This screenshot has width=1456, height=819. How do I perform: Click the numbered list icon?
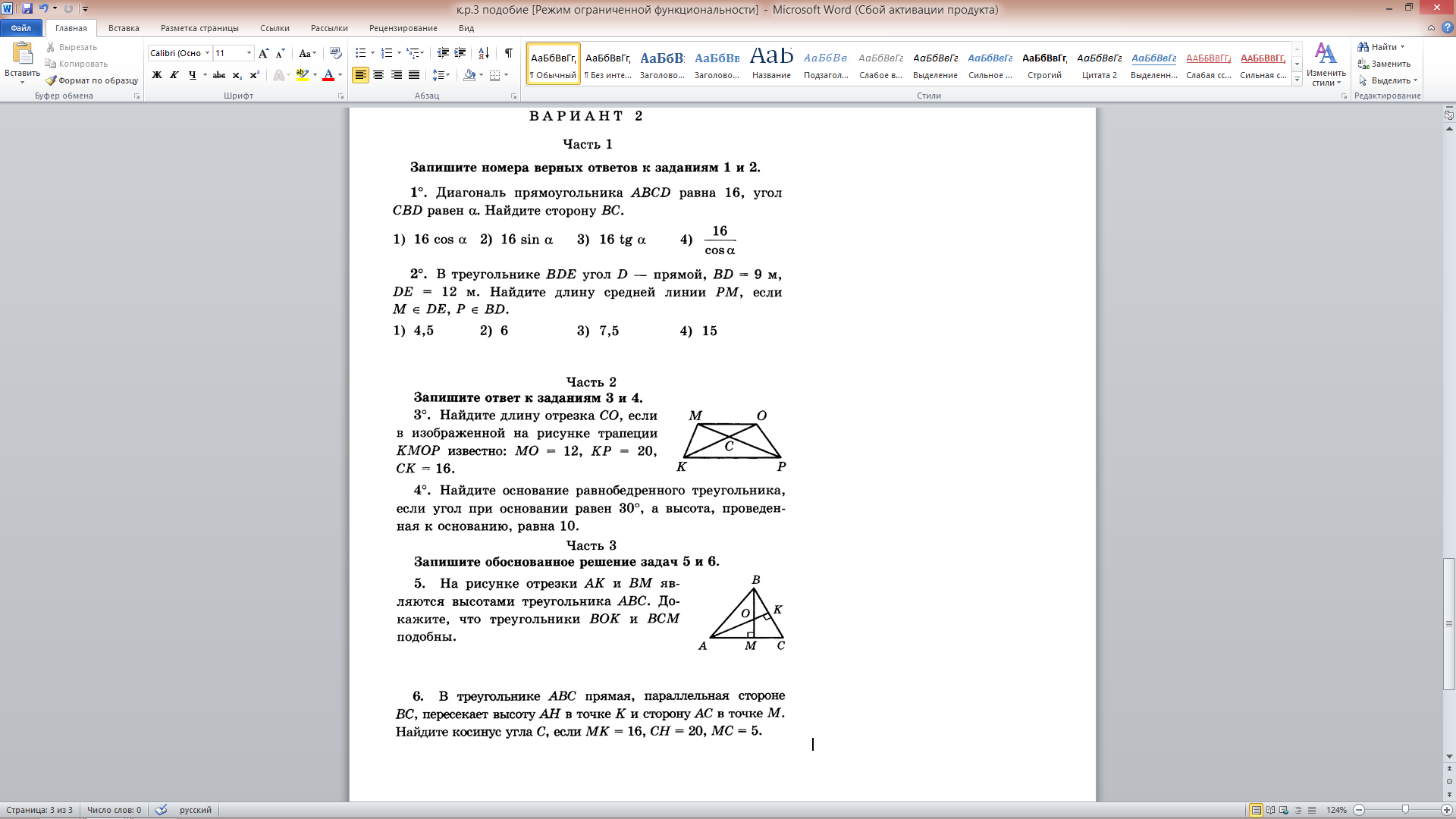pos(387,53)
